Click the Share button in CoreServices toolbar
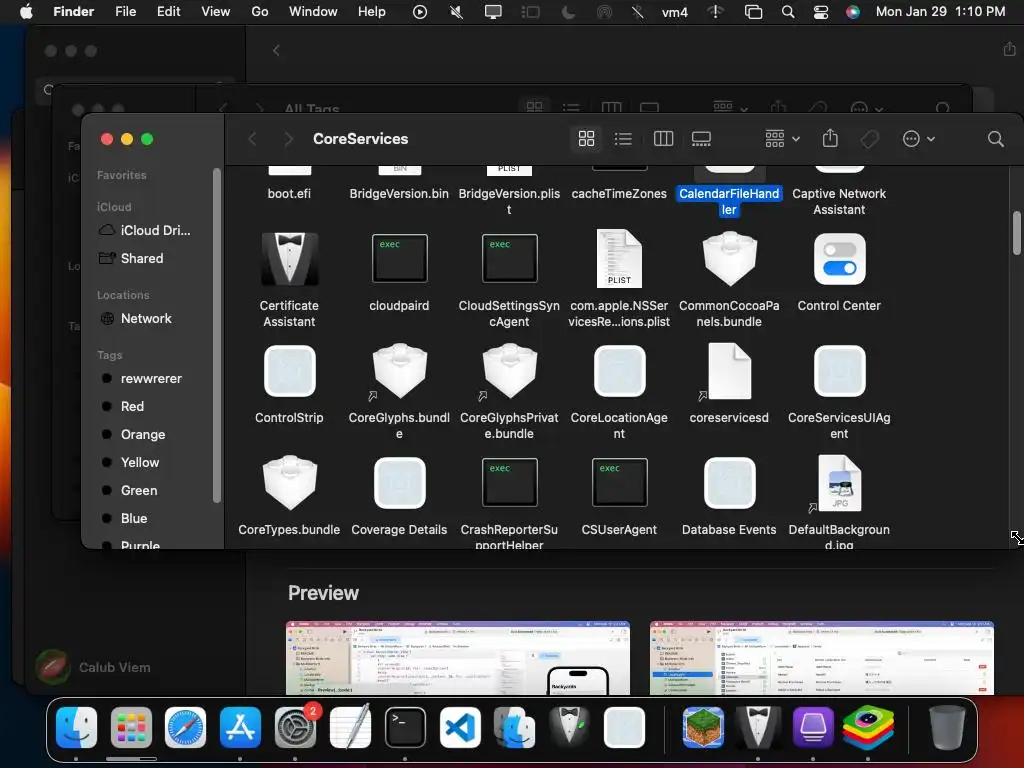This screenshot has height=768, width=1024. (830, 138)
